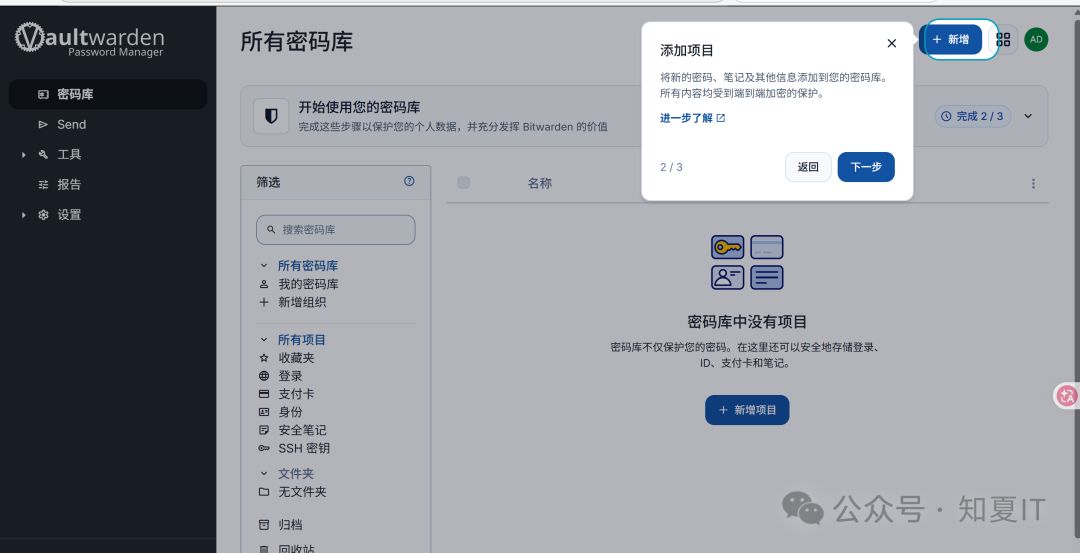Click the vault icon beside 密码库
The width and height of the screenshot is (1080, 553).
pyautogui.click(x=43, y=94)
